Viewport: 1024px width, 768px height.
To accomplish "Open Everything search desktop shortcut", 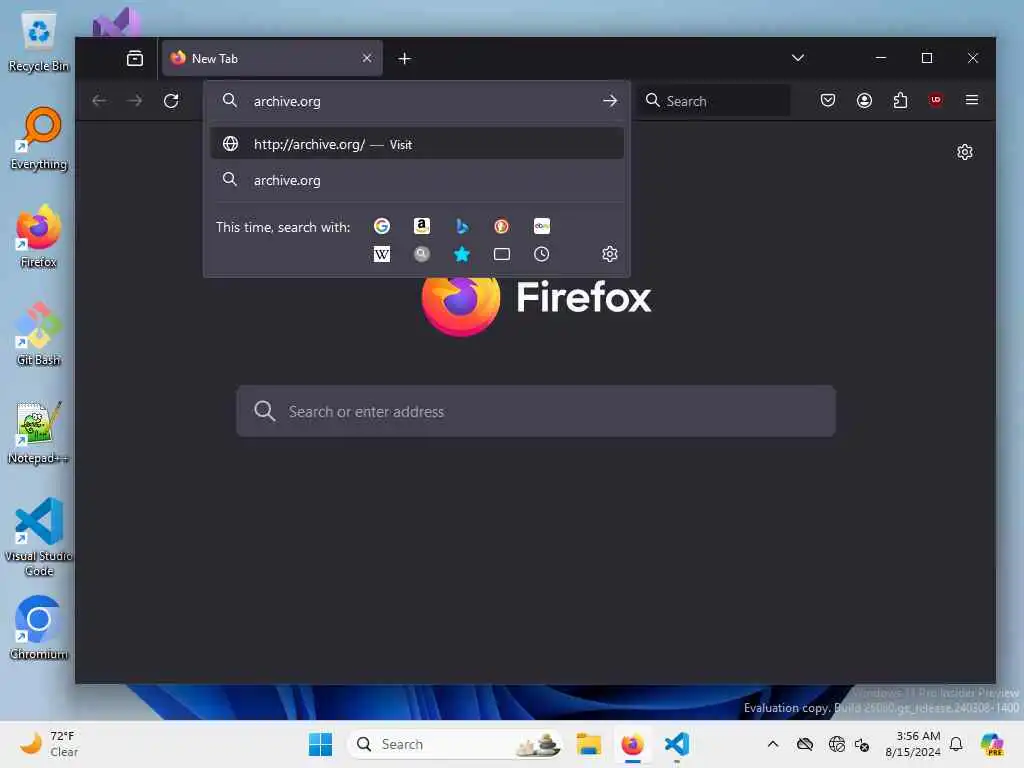I will click(x=39, y=139).
